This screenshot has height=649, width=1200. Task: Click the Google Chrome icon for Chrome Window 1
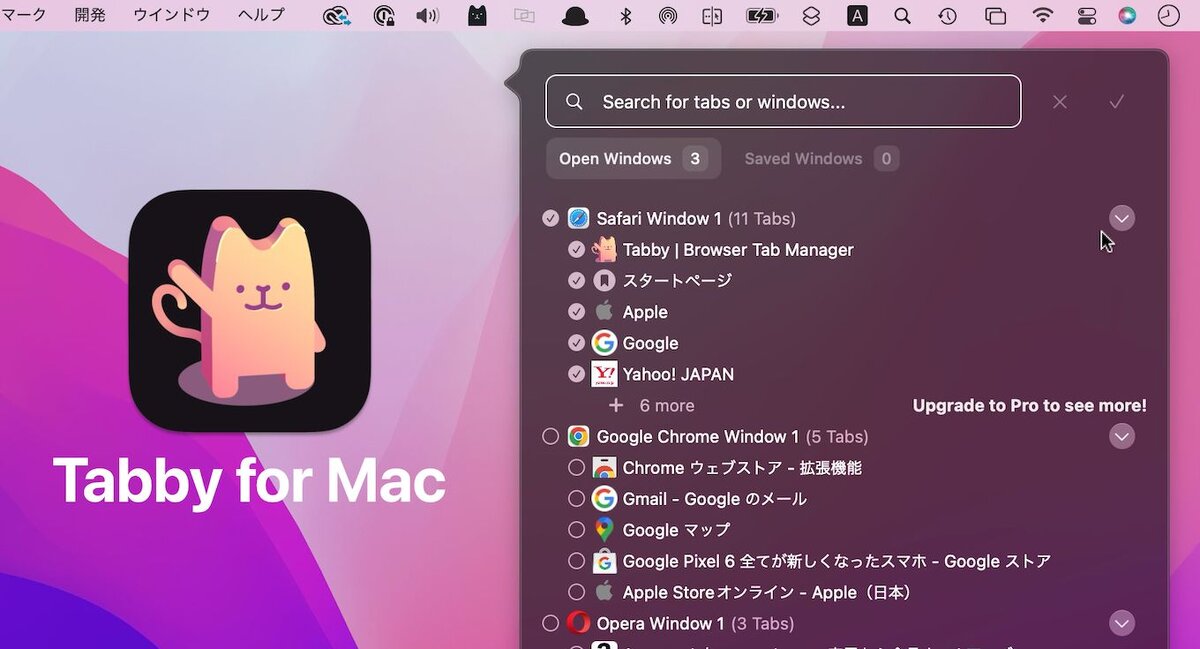(578, 436)
